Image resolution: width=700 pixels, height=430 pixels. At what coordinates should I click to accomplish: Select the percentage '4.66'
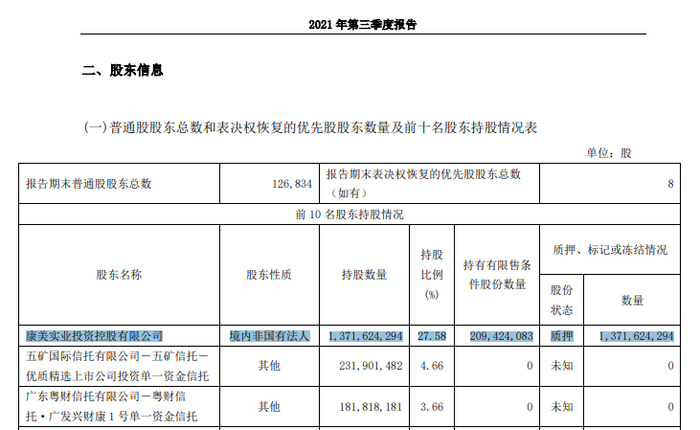point(432,366)
